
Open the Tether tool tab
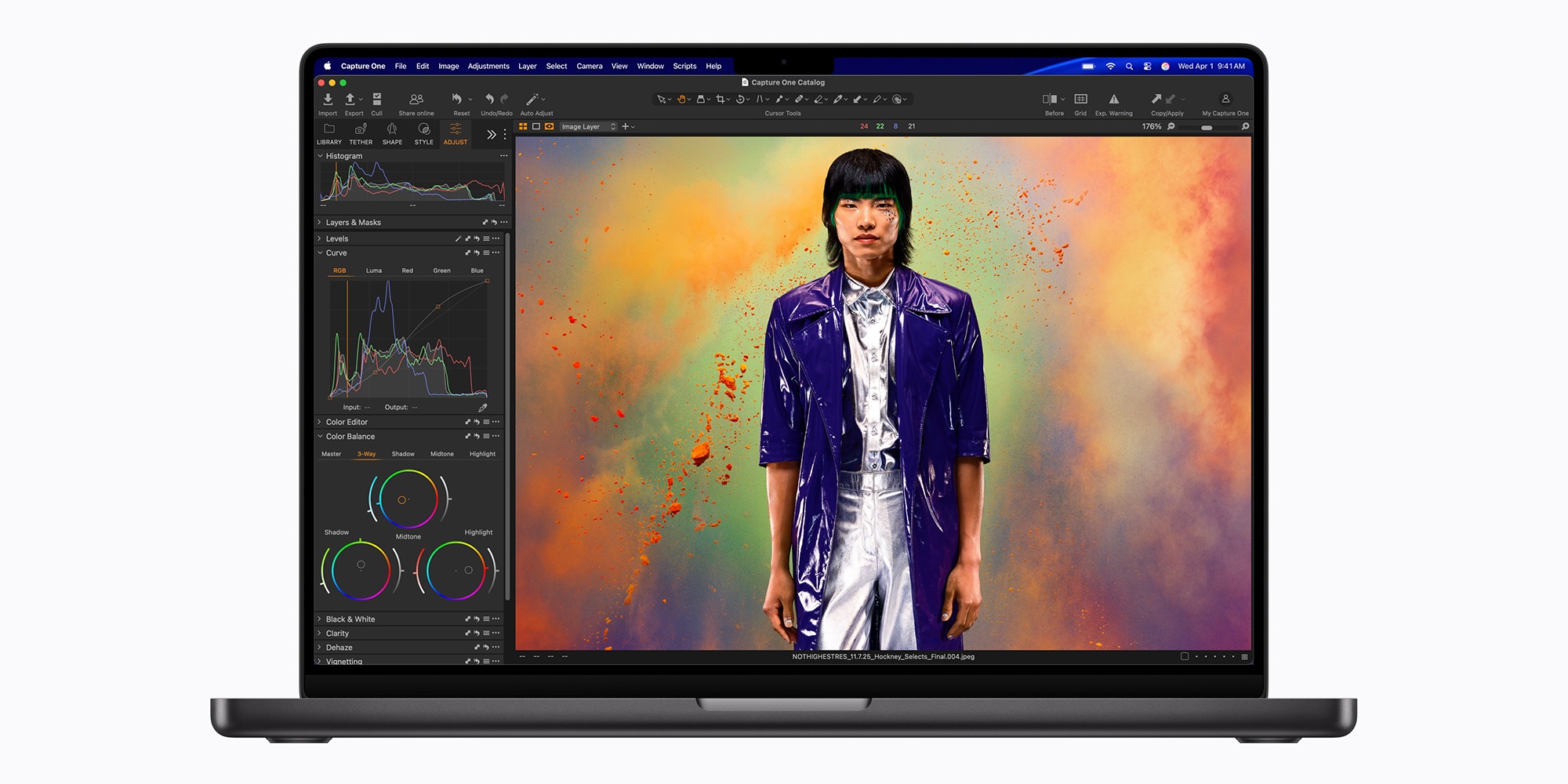(361, 131)
